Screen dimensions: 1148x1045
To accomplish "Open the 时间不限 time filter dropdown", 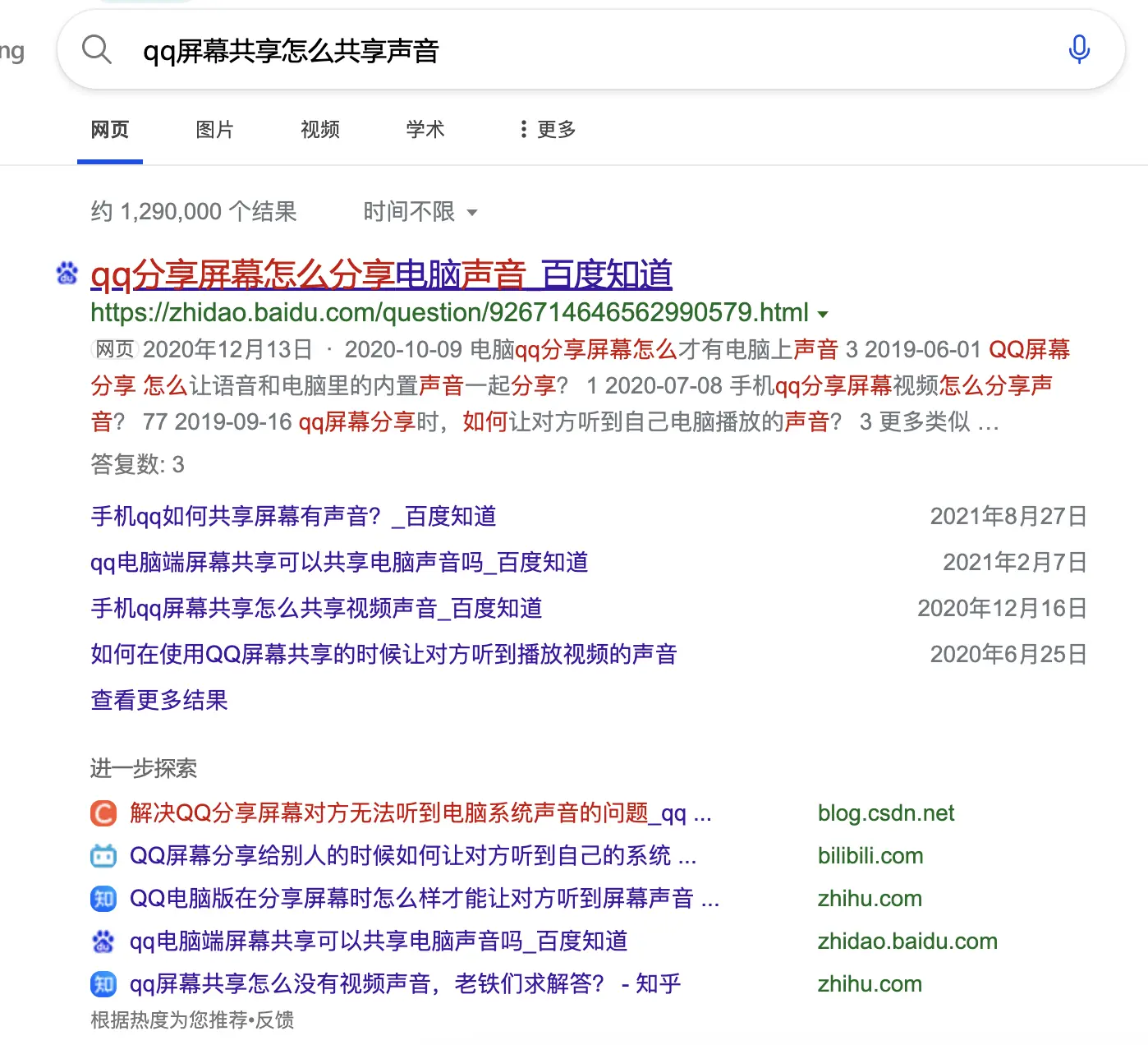I will [x=420, y=212].
